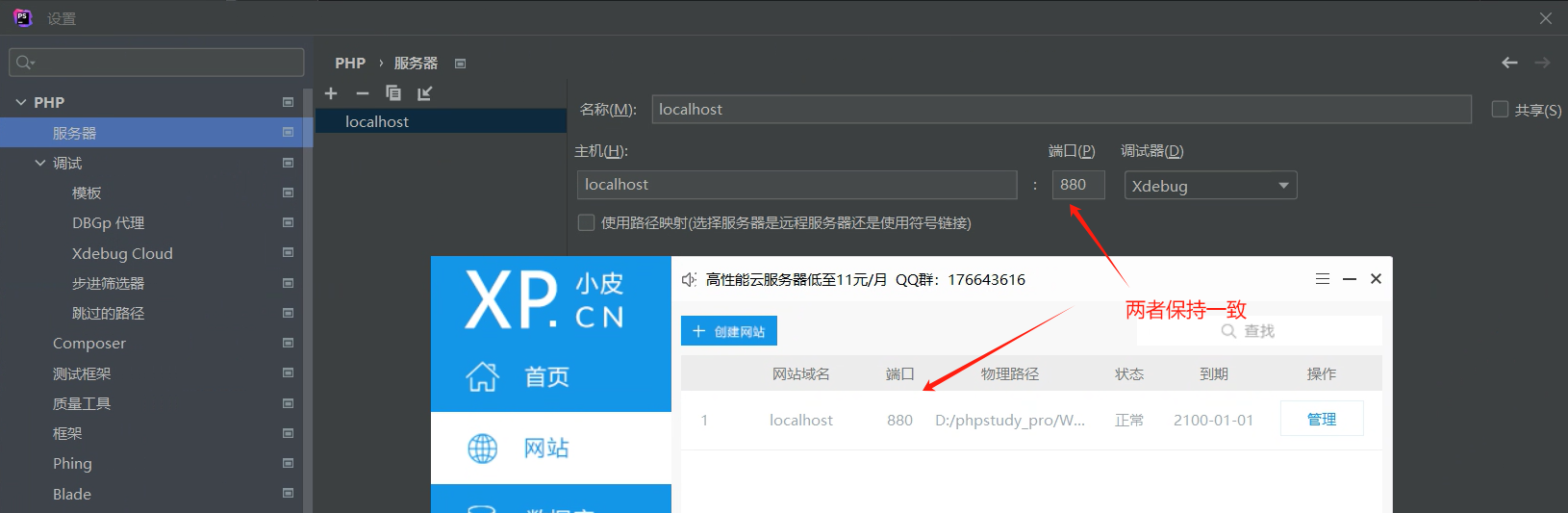Viewport: 1568px width, 513px height.
Task: Click project-level icon beside 服务器 breadcrumb
Action: click(460, 64)
